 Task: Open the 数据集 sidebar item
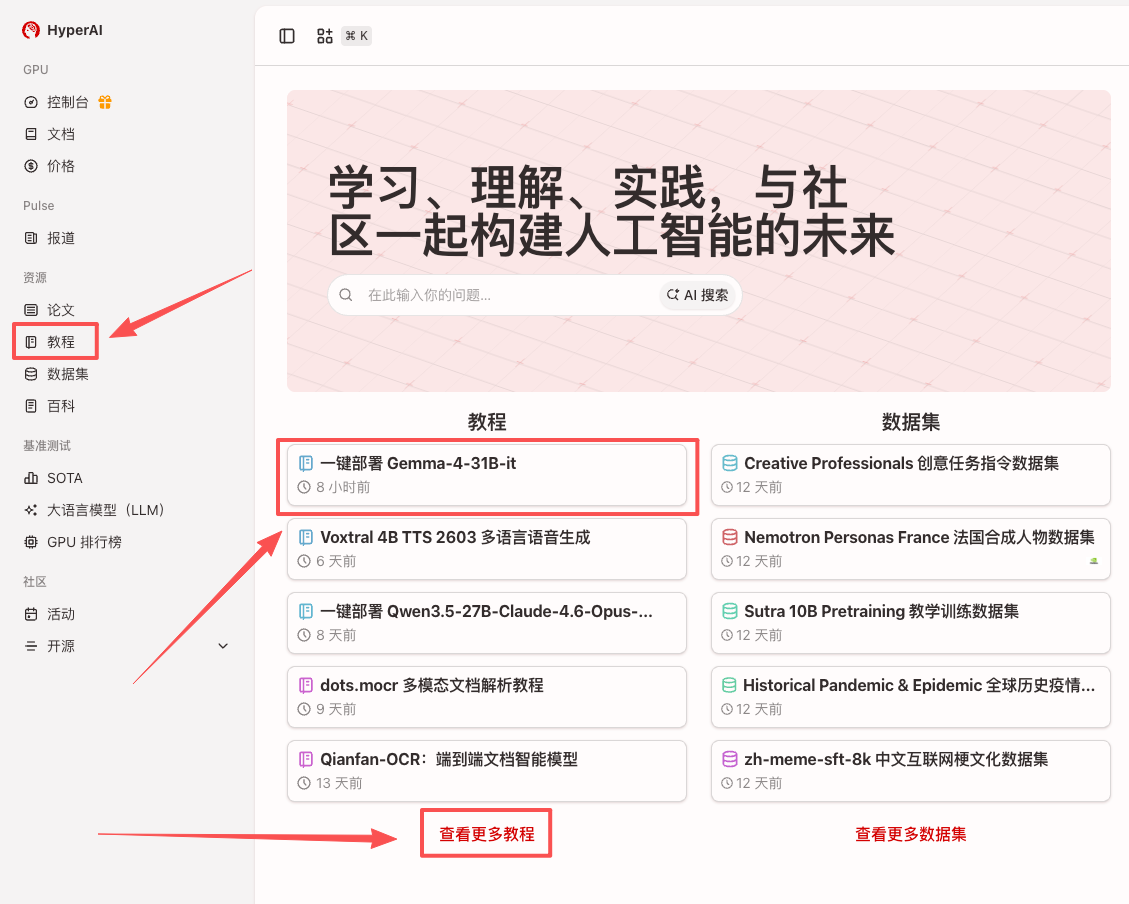67,374
